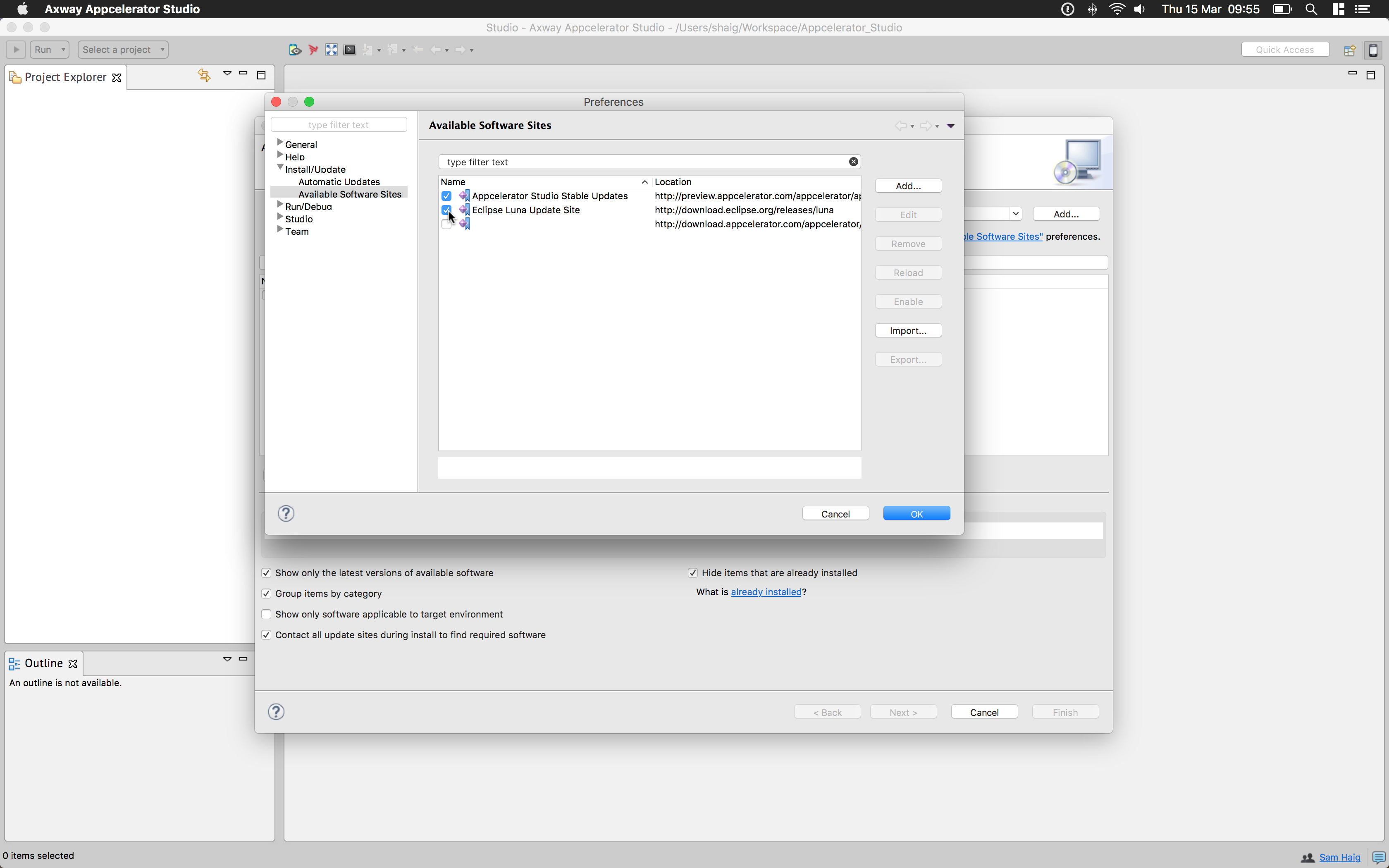1389x868 pixels.
Task: Expand the Help preferences node
Action: (280, 155)
